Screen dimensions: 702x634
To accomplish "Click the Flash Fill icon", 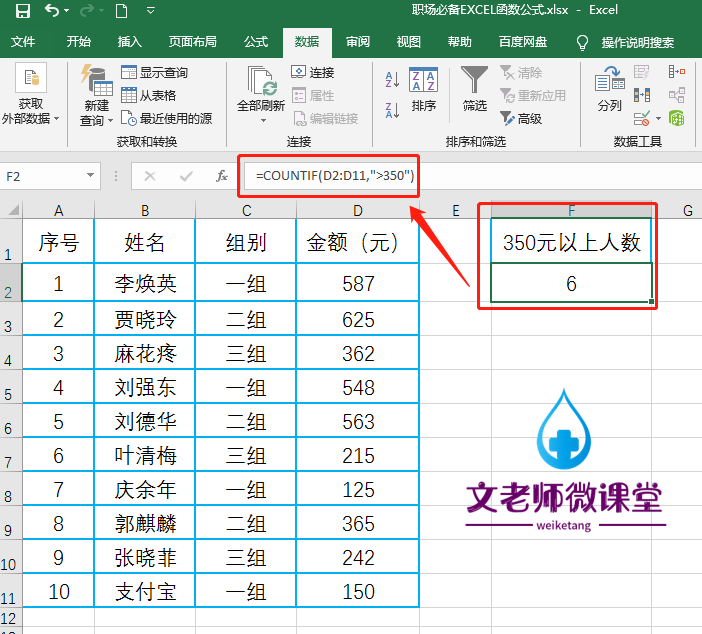I will [642, 72].
